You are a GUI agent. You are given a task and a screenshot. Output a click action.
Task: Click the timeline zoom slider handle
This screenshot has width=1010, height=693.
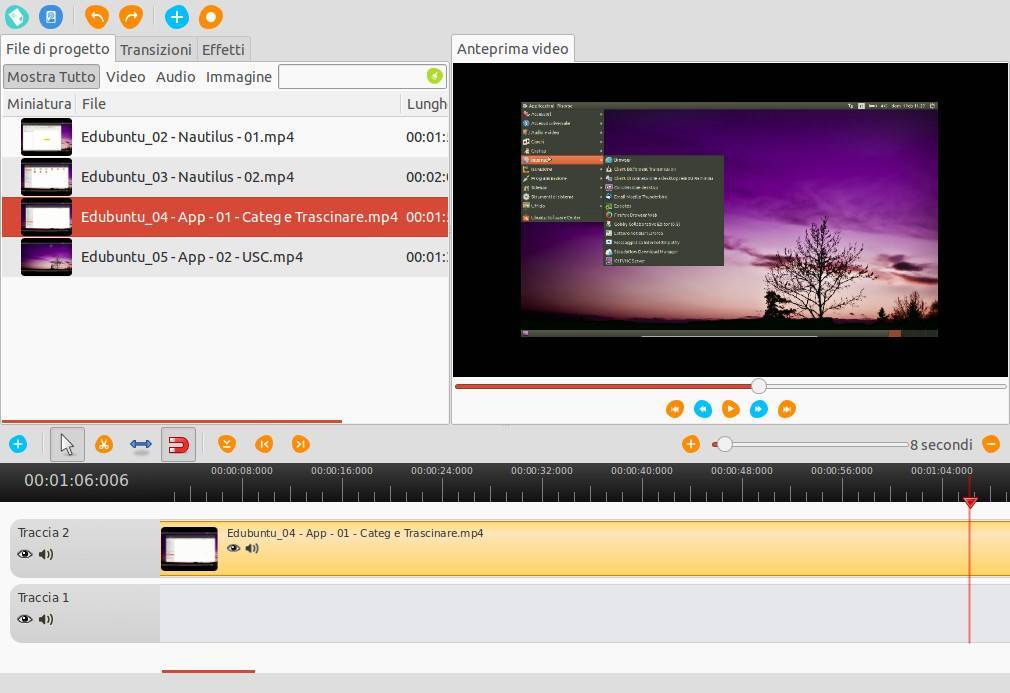pos(725,444)
